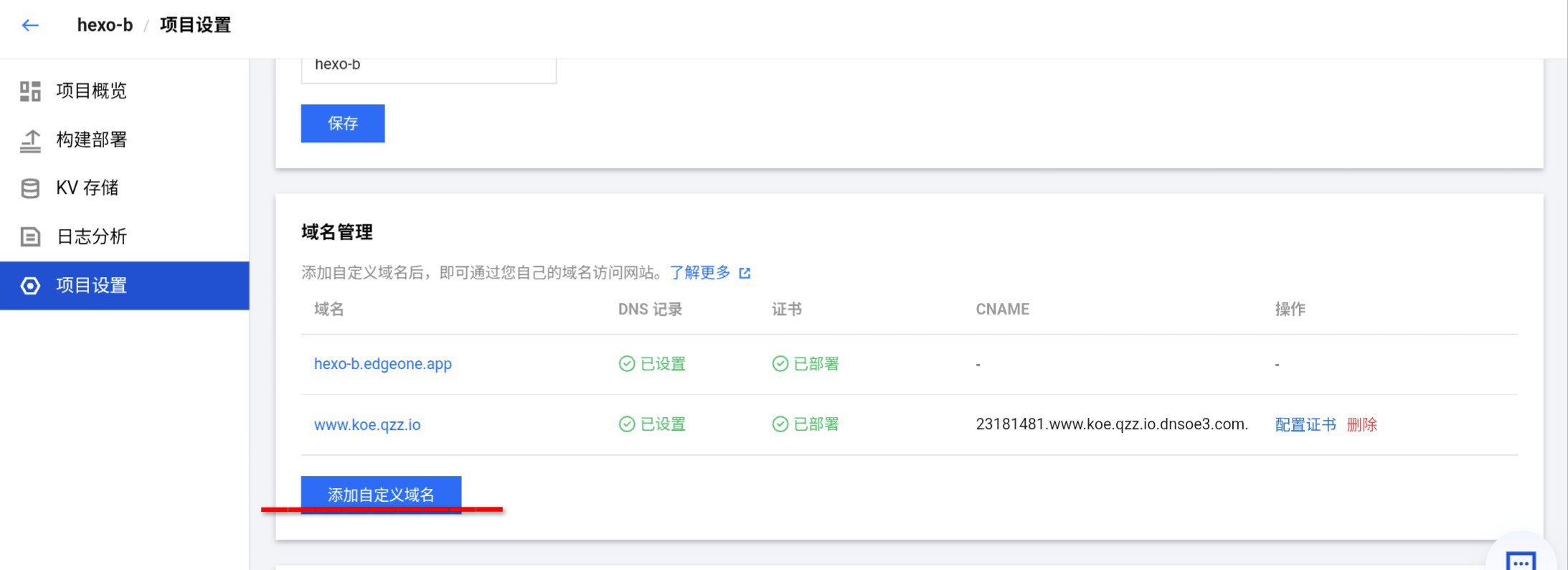Screen dimensions: 1568x570
Task: Click the back arrow icon
Action: pos(30,26)
